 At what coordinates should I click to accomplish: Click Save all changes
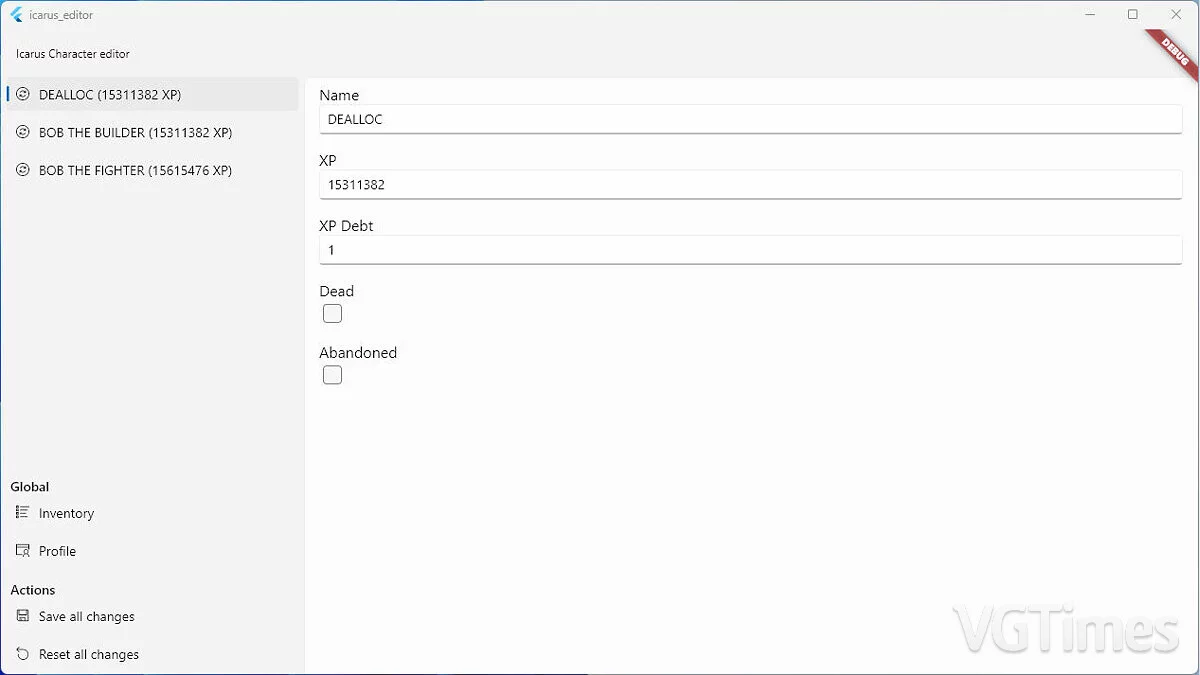pyautogui.click(x=86, y=616)
